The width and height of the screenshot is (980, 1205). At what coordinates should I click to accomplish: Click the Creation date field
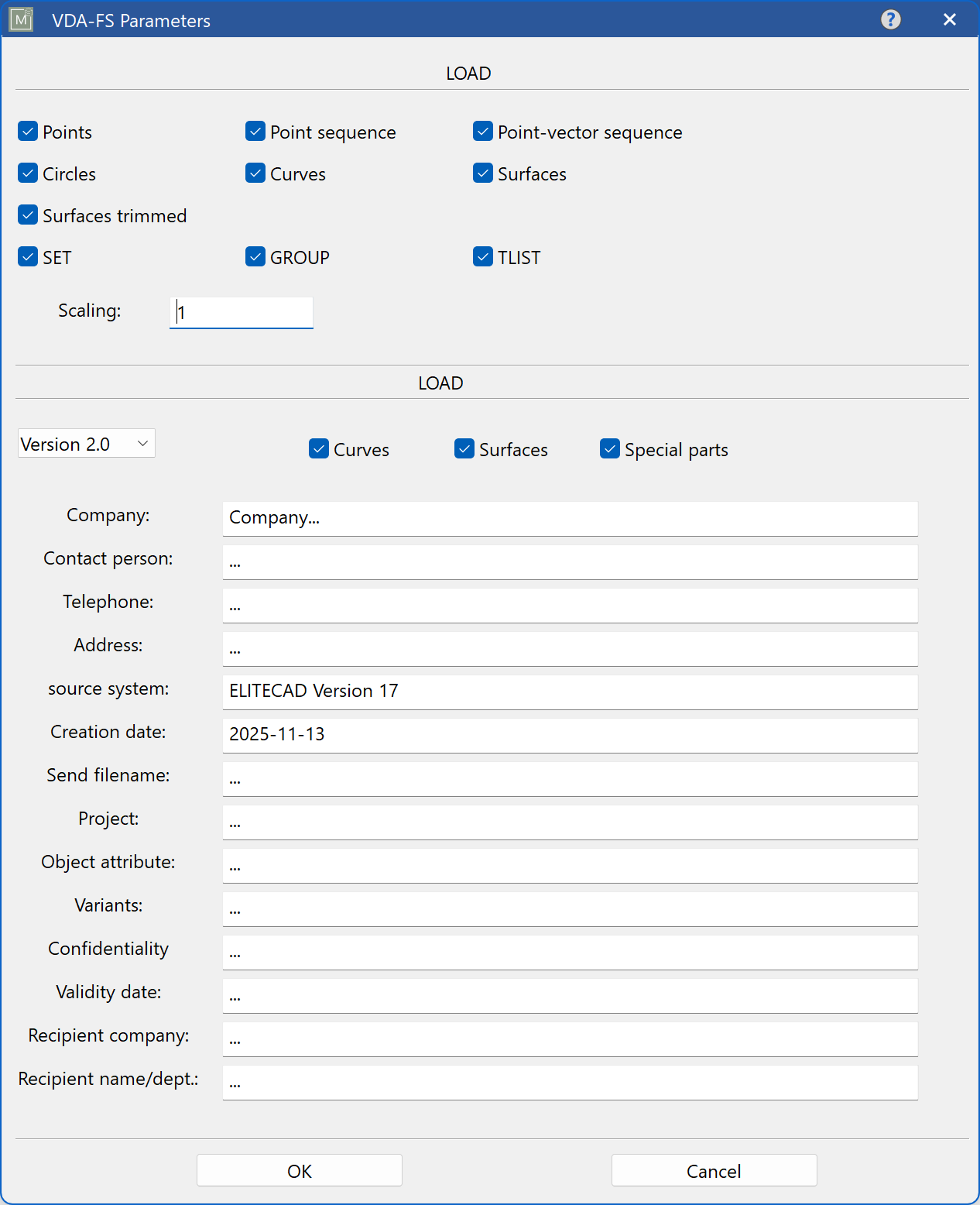pos(570,735)
